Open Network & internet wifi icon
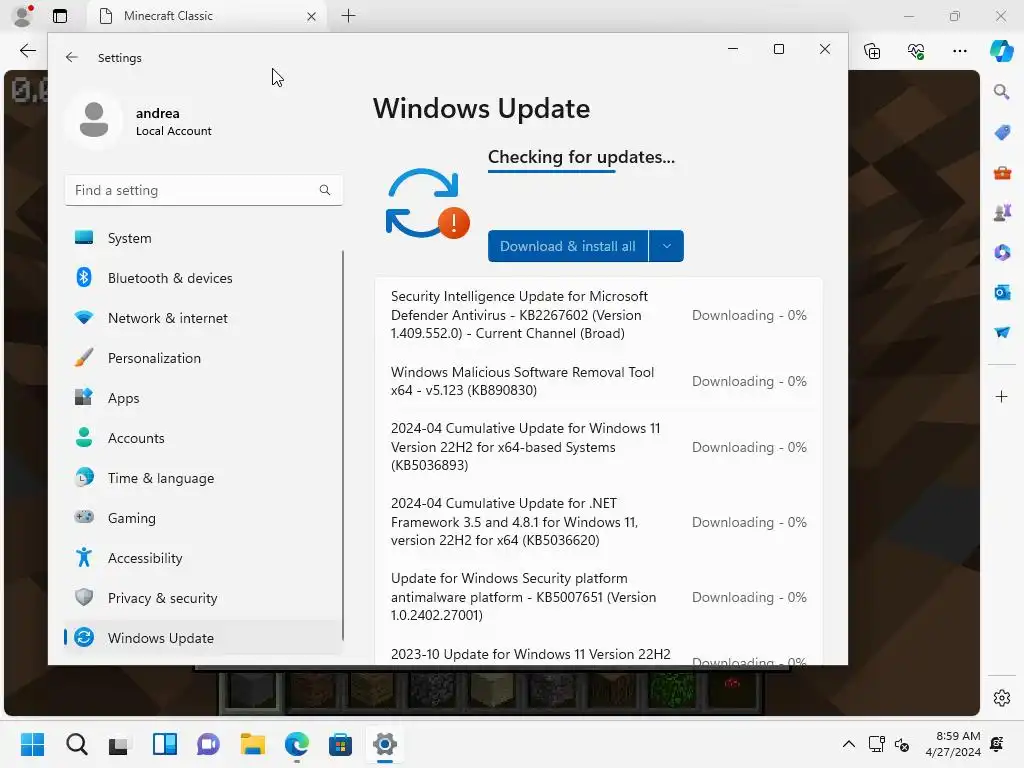 tap(84, 317)
